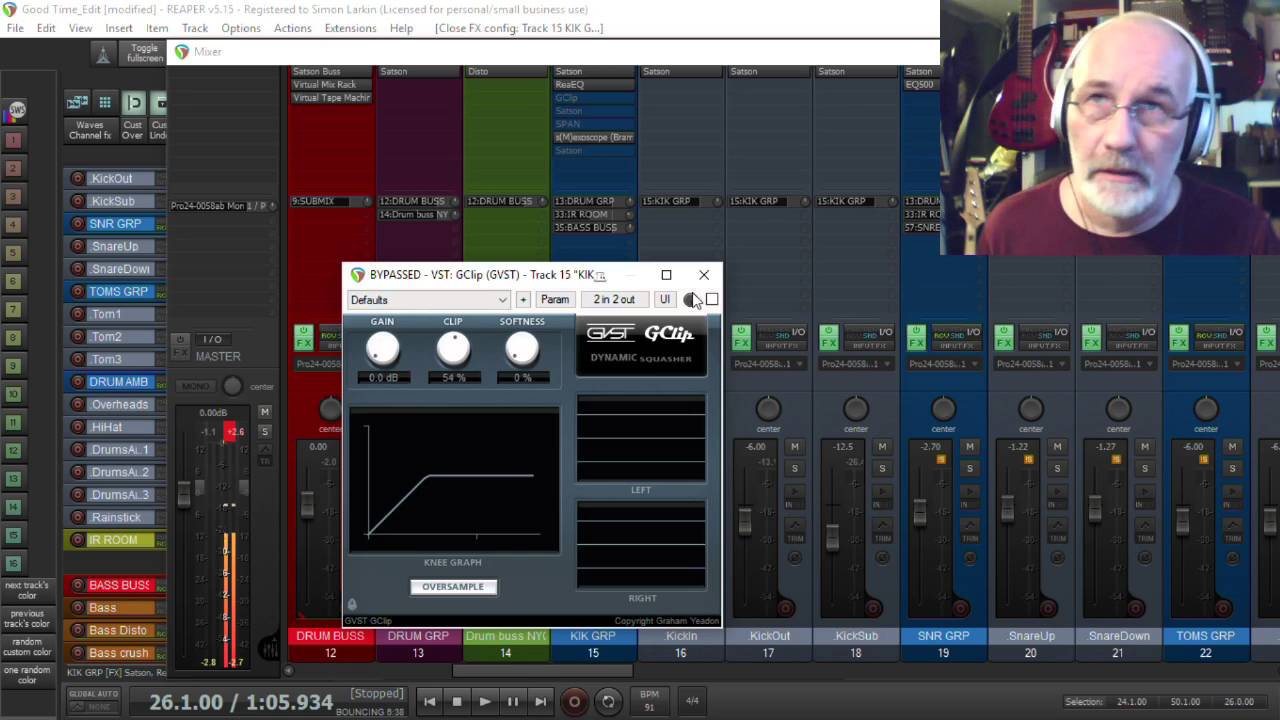Click the record-arm button on SnareUp mixer channel
Screen dimensions: 1280x720
click(1047, 608)
